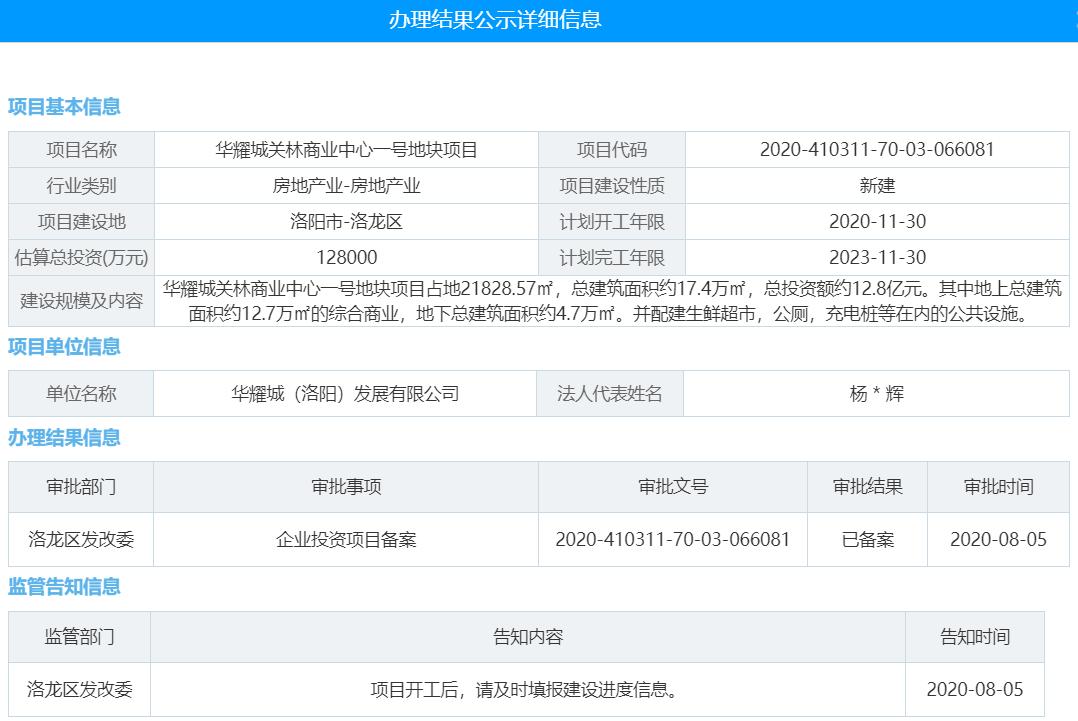Screen dimensions: 1078x721
Task: Select the planned start date 2020-11-30
Action: (x=881, y=222)
